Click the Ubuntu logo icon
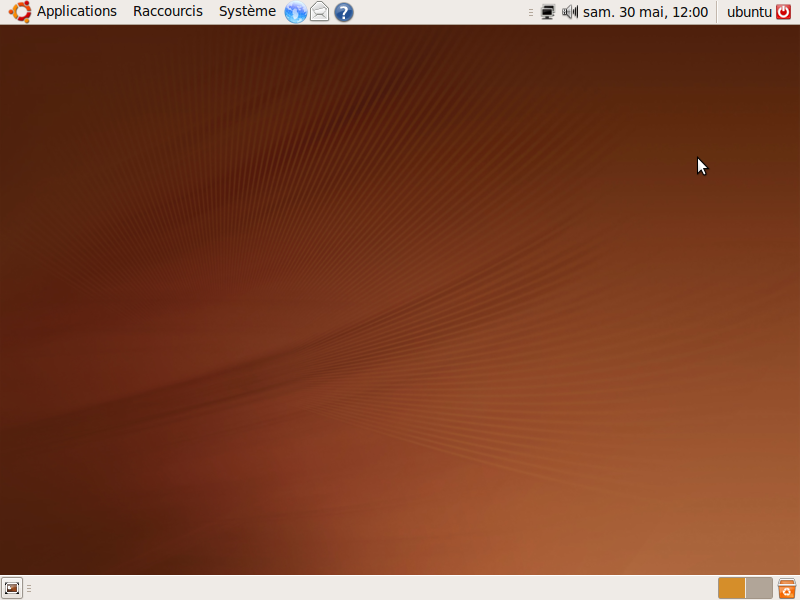800x600 pixels. pos(20,12)
